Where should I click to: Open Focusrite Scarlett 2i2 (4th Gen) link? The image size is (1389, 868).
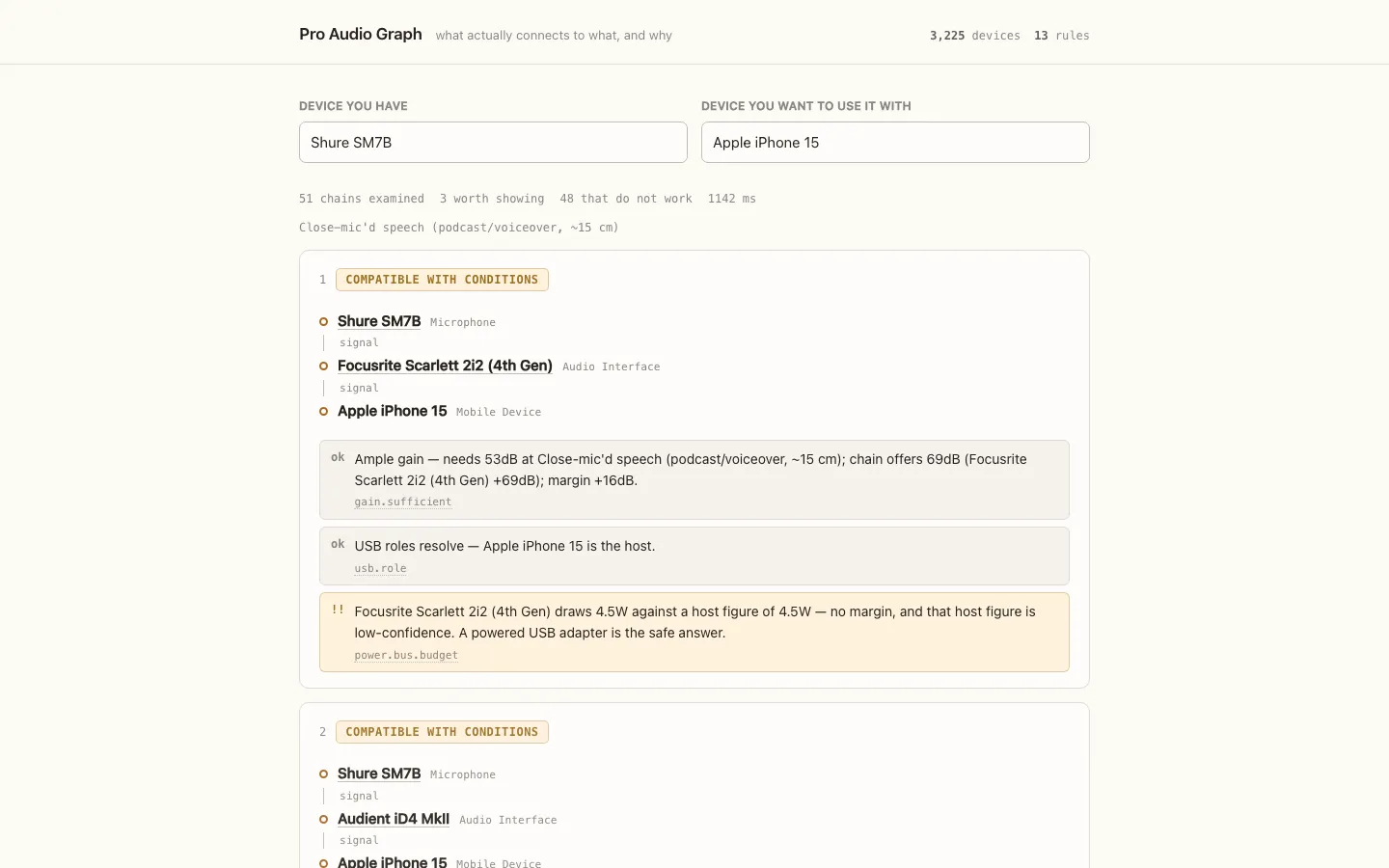point(445,366)
